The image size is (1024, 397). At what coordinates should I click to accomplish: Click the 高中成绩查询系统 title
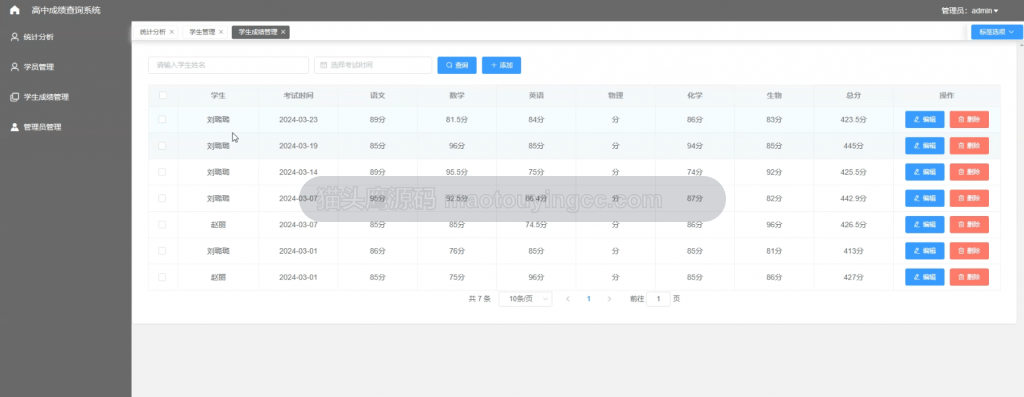tap(67, 10)
